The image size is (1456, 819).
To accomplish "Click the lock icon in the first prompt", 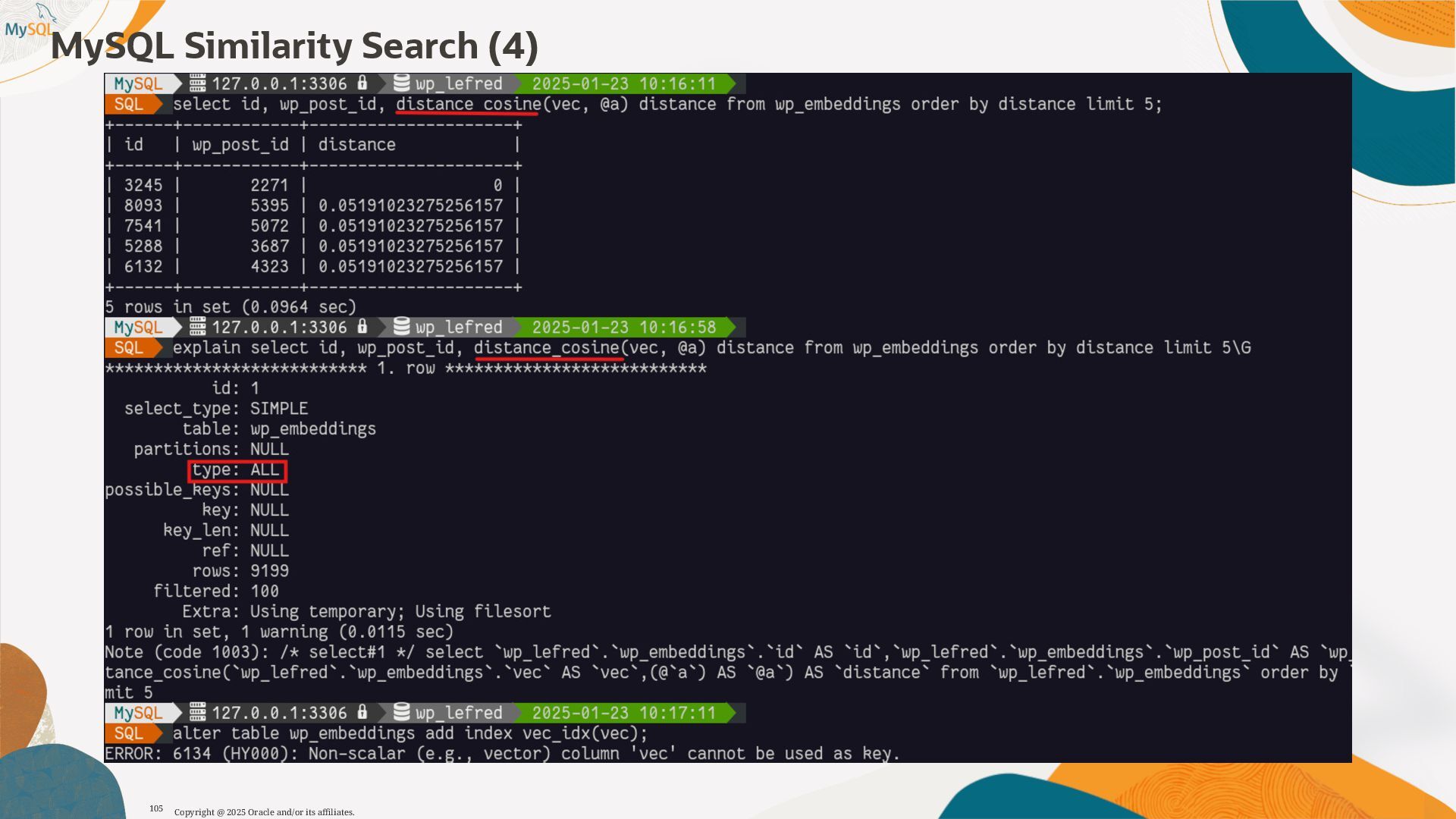I will tap(362, 83).
